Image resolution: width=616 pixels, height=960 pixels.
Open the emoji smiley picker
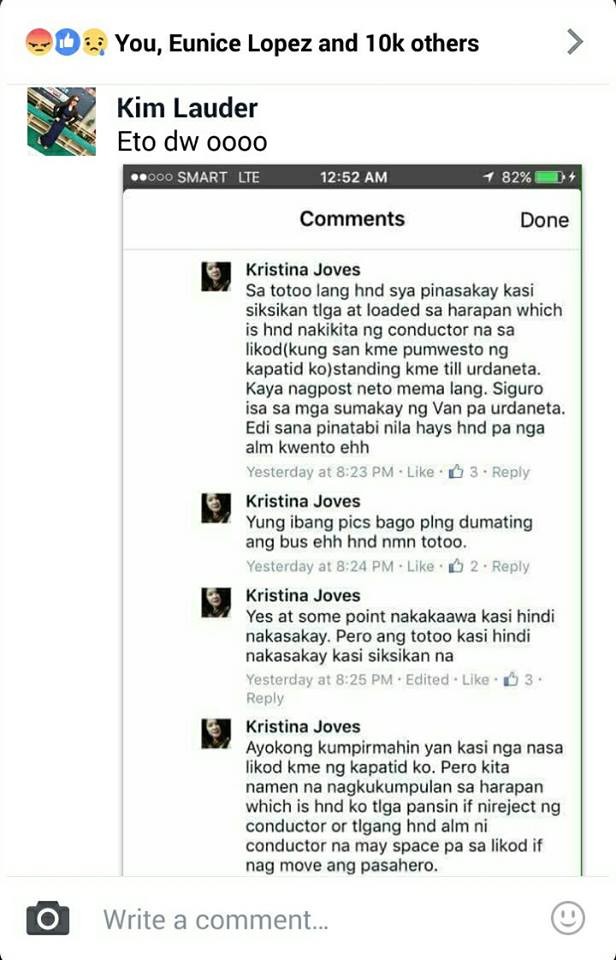[x=568, y=918]
